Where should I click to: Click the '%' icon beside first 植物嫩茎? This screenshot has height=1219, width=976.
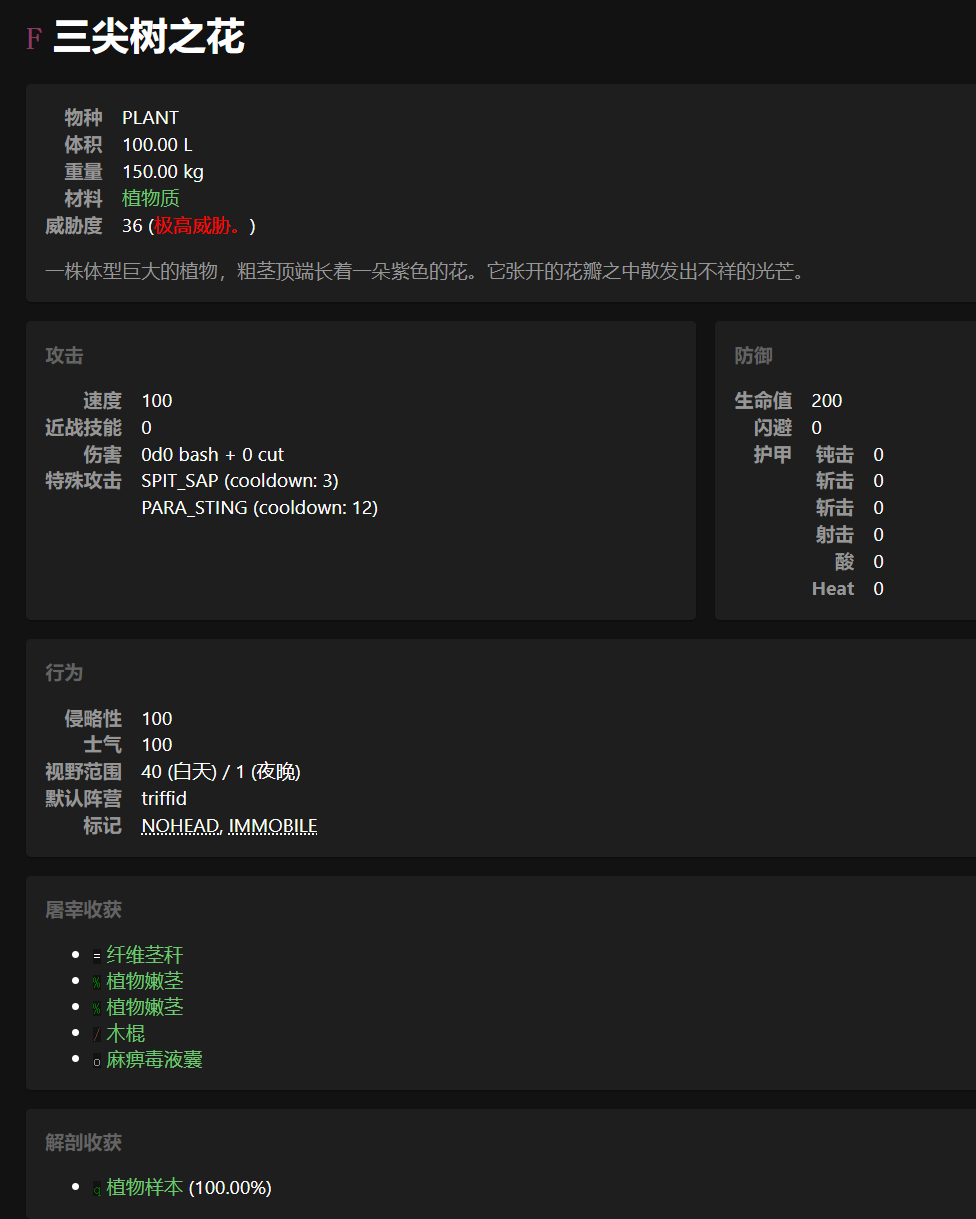pyautogui.click(x=97, y=982)
